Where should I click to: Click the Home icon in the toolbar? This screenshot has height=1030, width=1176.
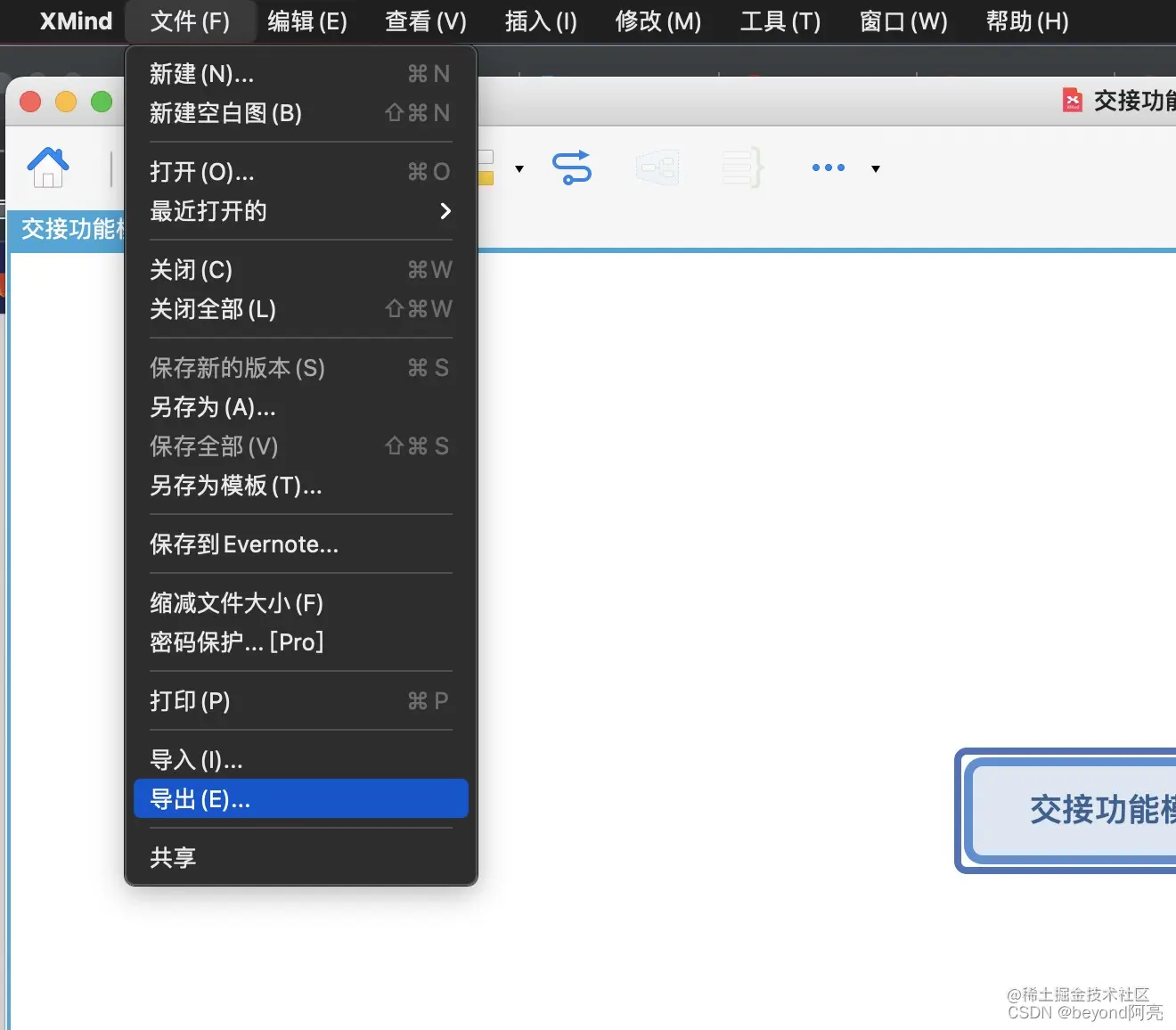[47, 168]
